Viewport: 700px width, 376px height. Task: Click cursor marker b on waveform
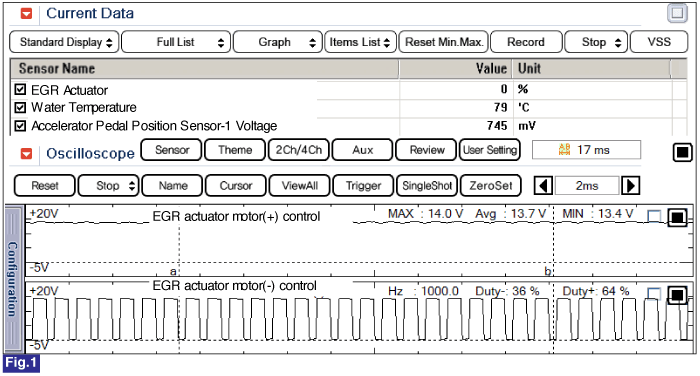tap(548, 271)
